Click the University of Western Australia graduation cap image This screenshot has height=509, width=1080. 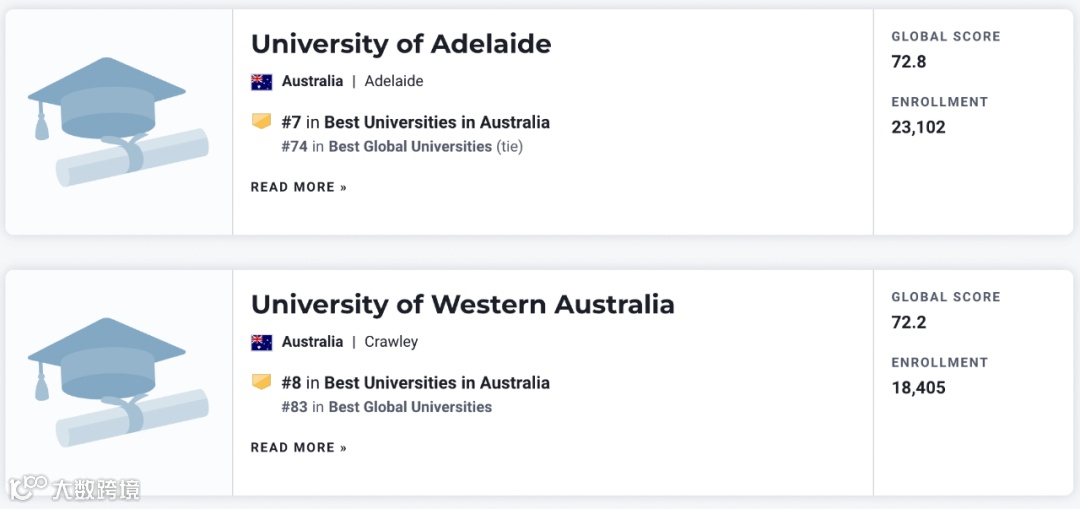pyautogui.click(x=118, y=383)
